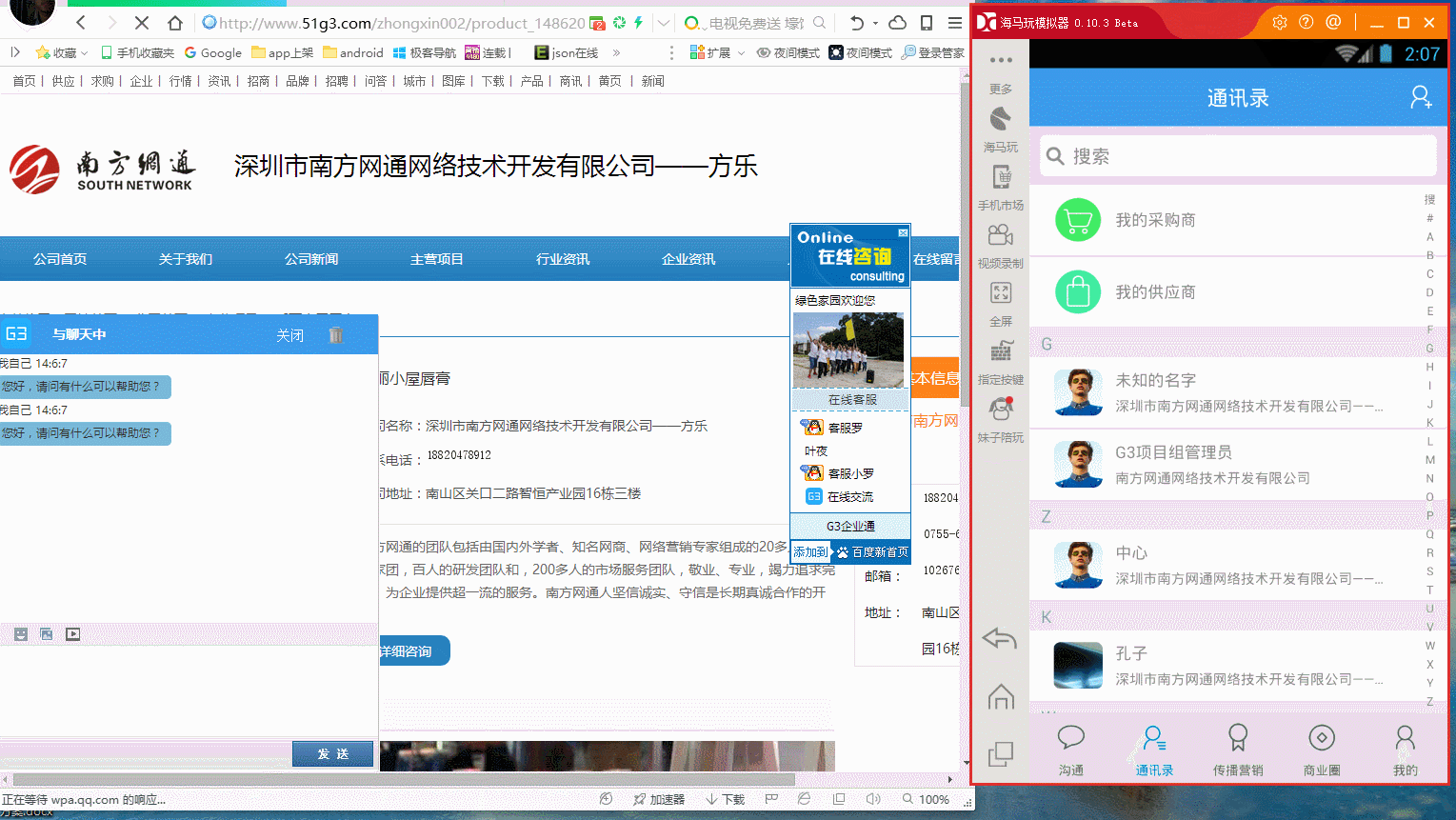
Task: Switch to 传播营销 tab
Action: (x=1238, y=750)
